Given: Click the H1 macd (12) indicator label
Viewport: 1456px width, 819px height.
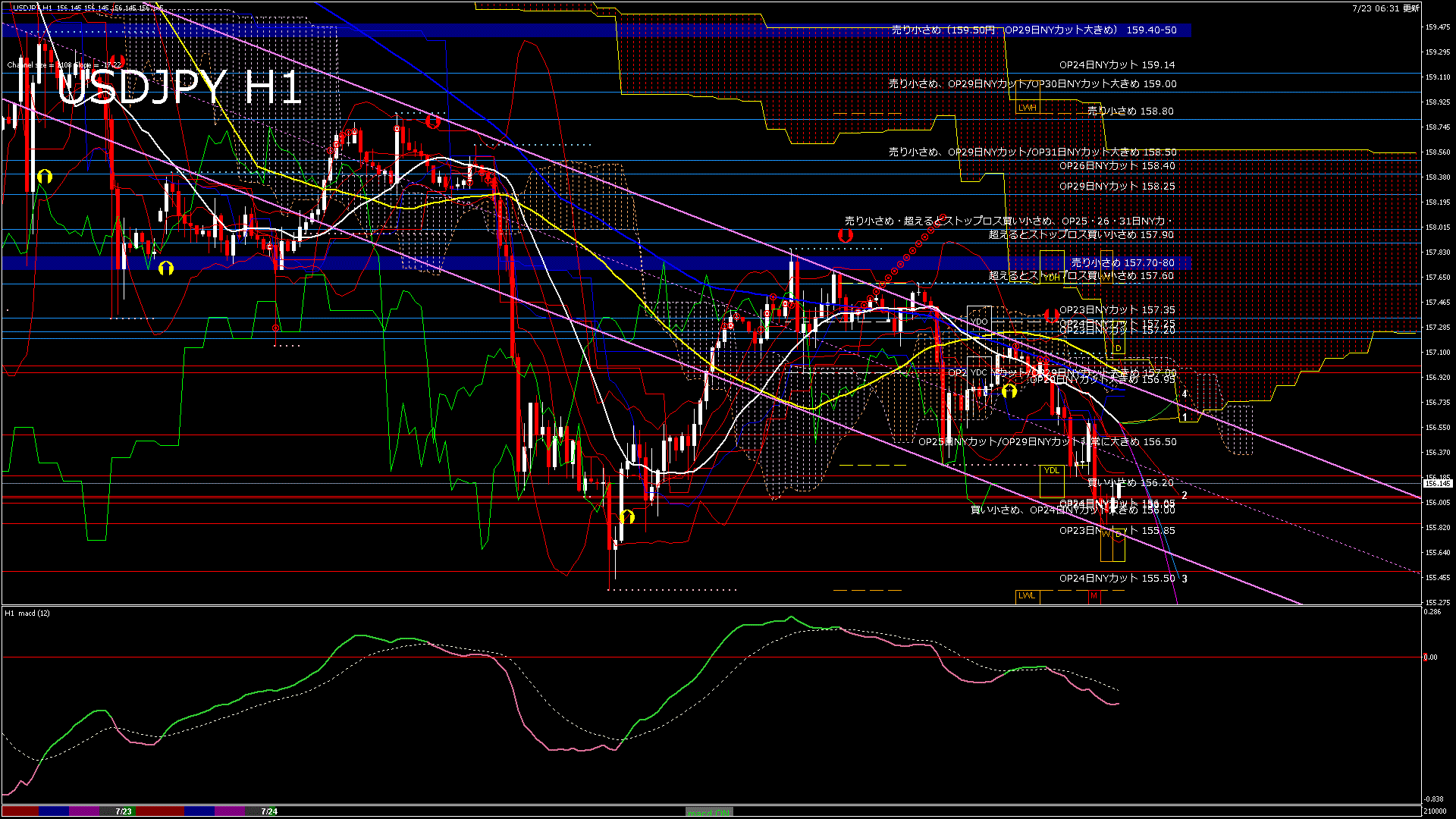Looking at the screenshot, I should (27, 613).
